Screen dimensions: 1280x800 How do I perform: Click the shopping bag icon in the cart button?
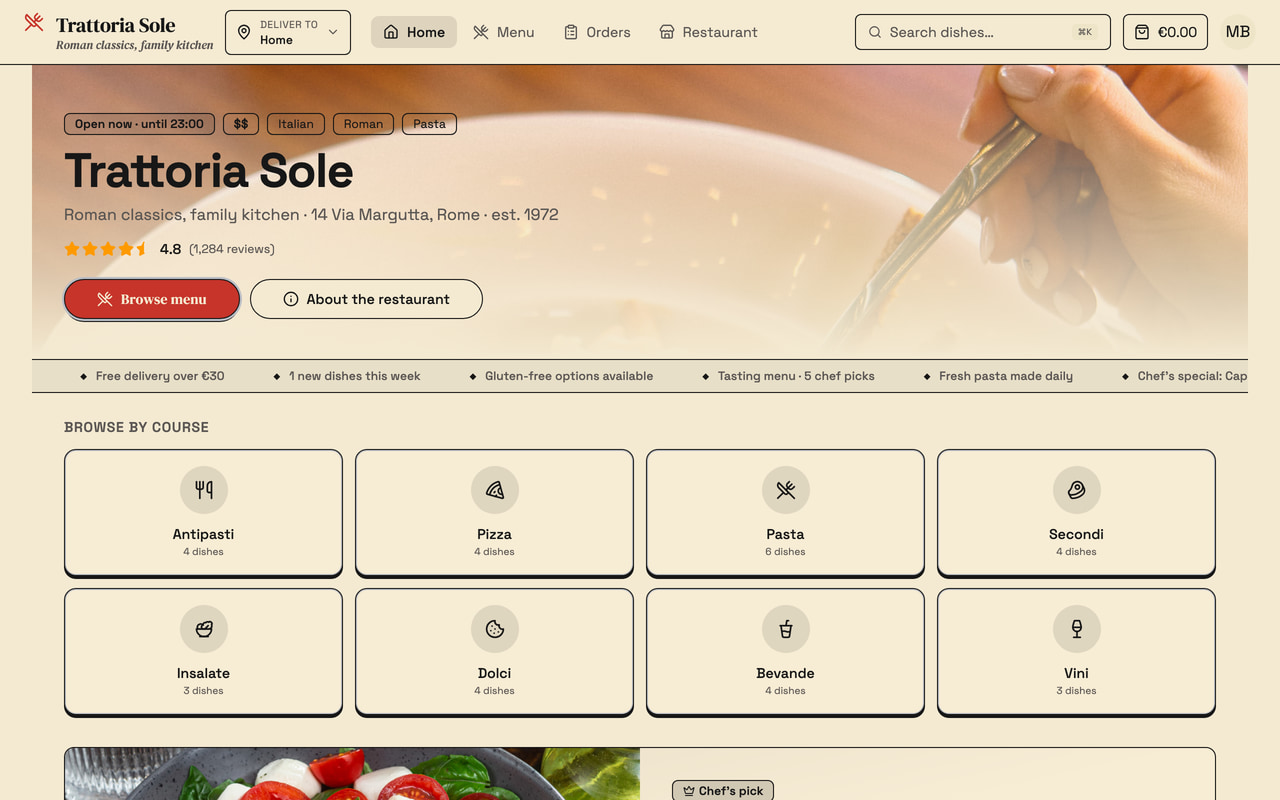[x=1142, y=32]
